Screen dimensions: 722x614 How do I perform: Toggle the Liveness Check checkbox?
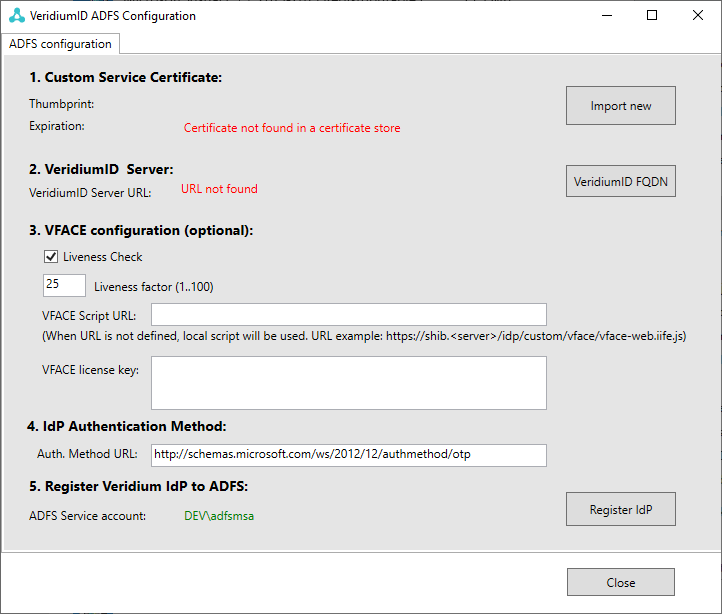(51, 257)
